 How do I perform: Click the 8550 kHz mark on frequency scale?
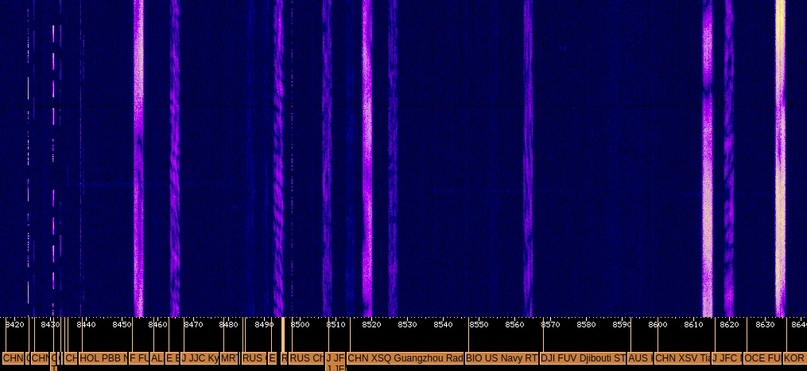click(x=478, y=325)
